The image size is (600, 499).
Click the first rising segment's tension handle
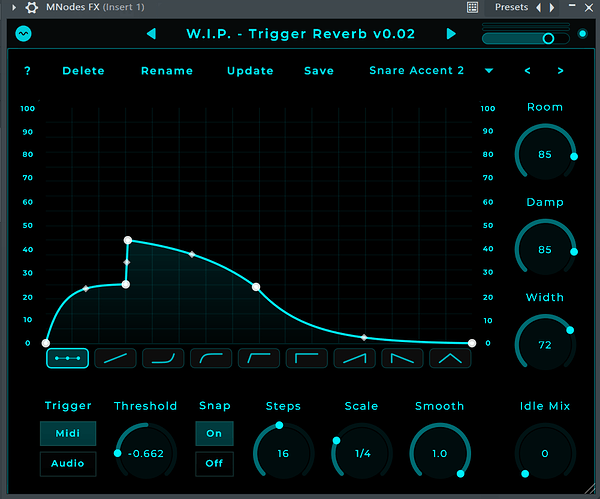point(86,289)
